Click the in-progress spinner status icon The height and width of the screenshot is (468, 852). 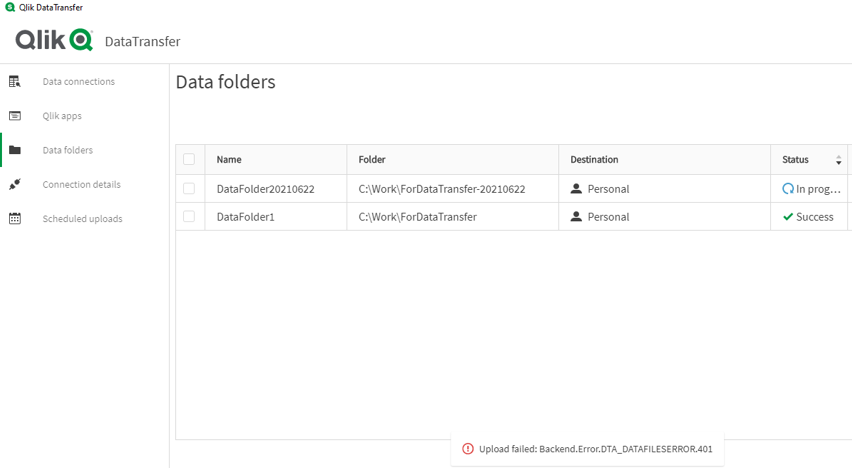[x=788, y=188]
